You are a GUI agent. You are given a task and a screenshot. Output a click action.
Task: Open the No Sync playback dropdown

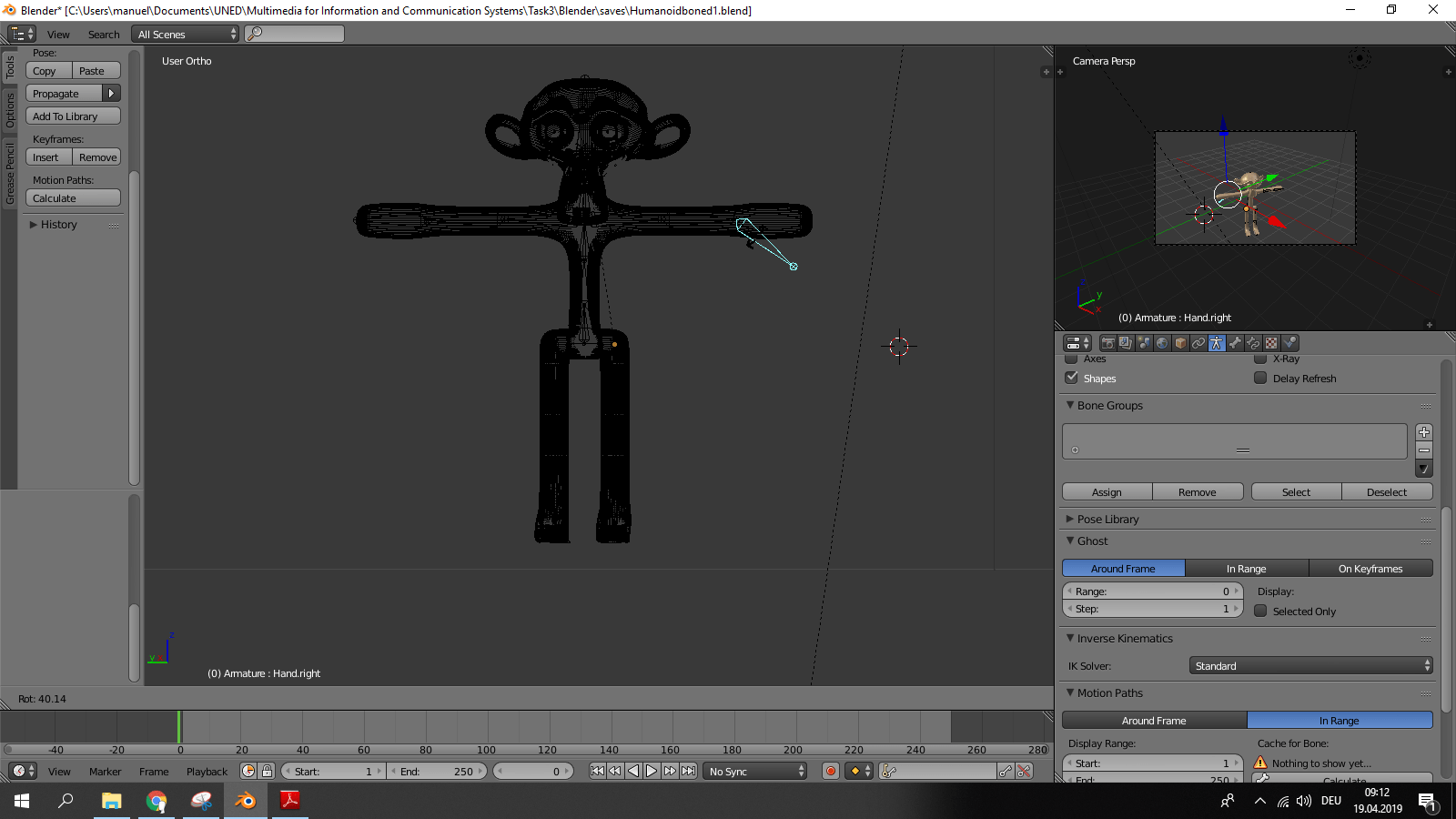[753, 771]
